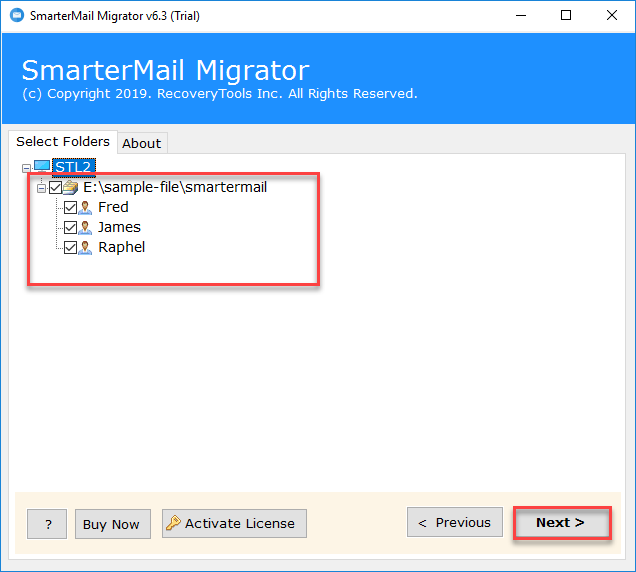The height and width of the screenshot is (572, 636).
Task: Click the Buy Now button
Action: 113,524
